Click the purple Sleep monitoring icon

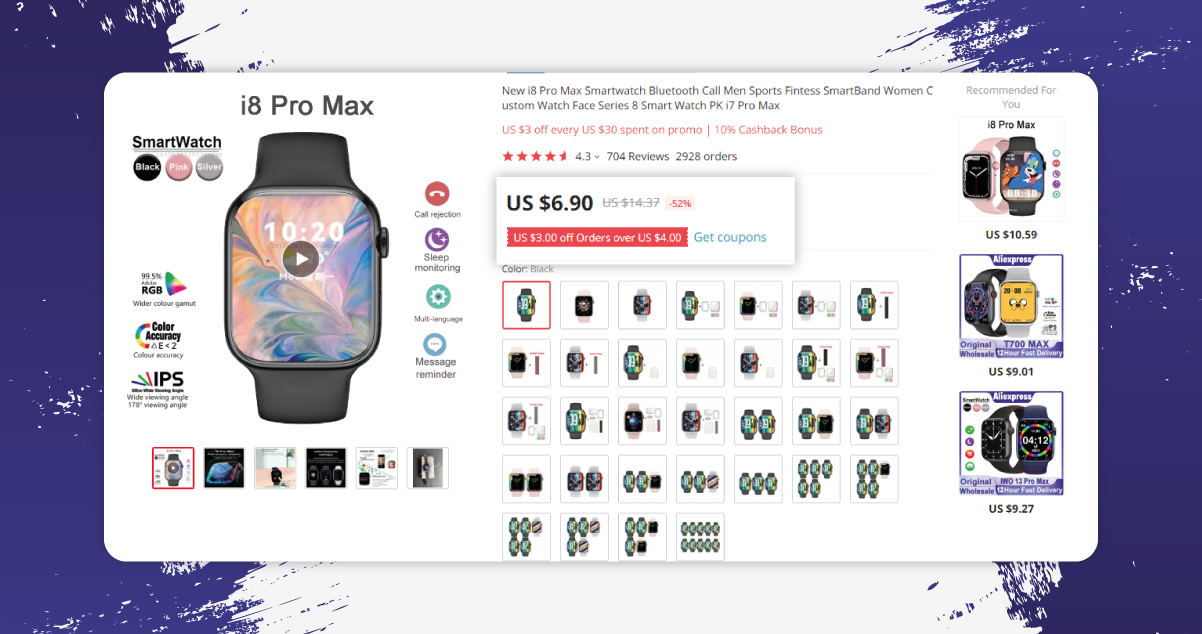click(x=437, y=239)
